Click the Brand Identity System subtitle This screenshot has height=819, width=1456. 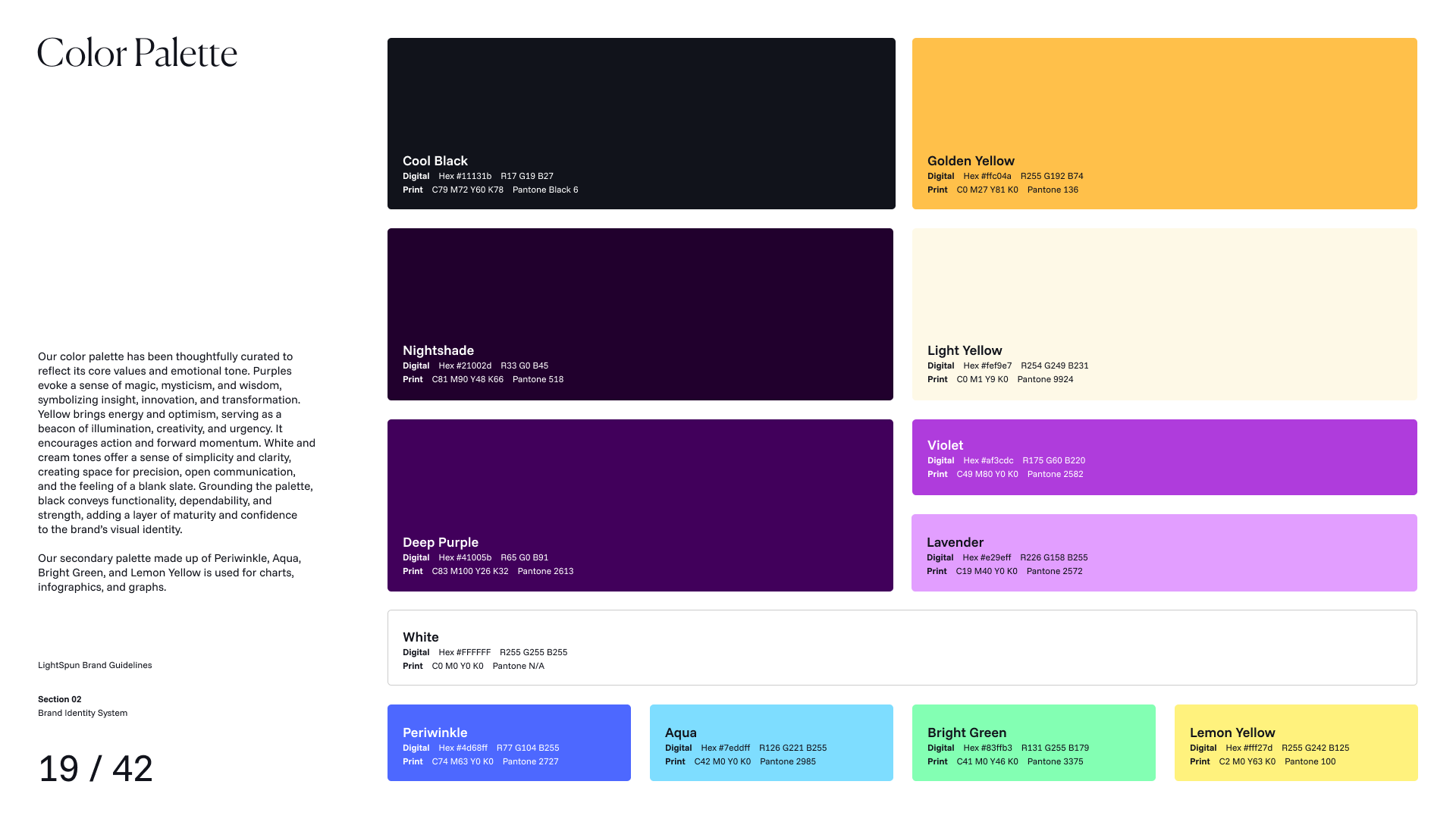coord(83,713)
